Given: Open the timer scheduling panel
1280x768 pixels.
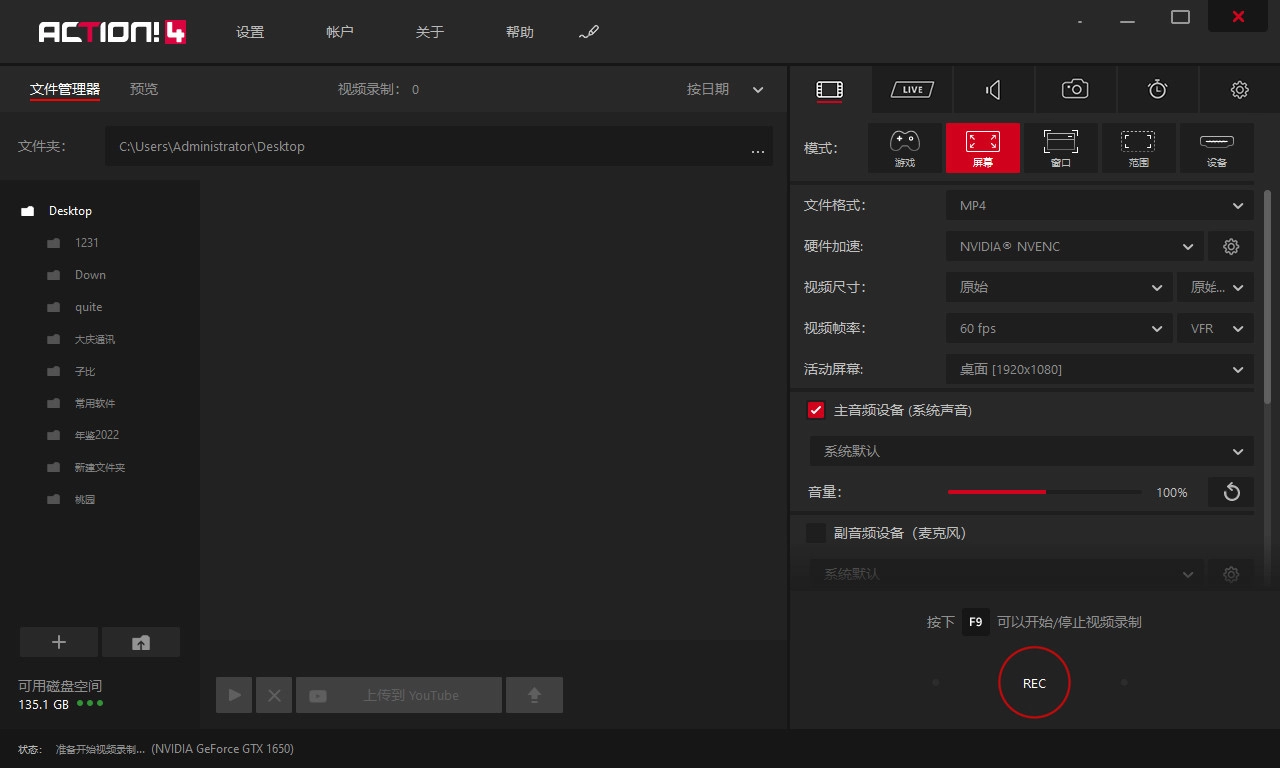Looking at the screenshot, I should click(1157, 89).
